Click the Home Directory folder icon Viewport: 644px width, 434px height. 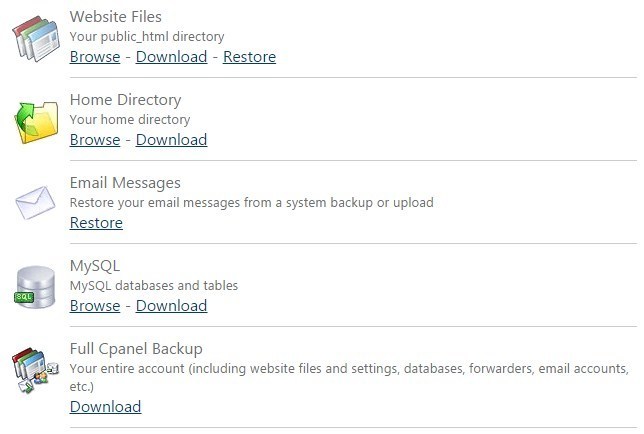pos(36,122)
